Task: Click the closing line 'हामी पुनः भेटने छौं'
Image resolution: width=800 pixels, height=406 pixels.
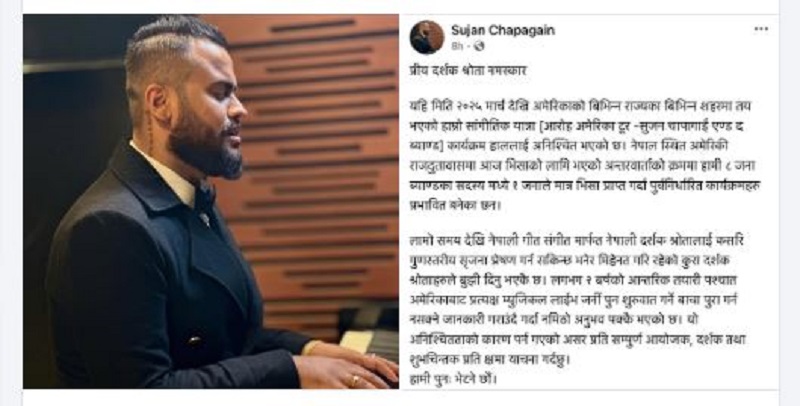Action: coord(453,379)
